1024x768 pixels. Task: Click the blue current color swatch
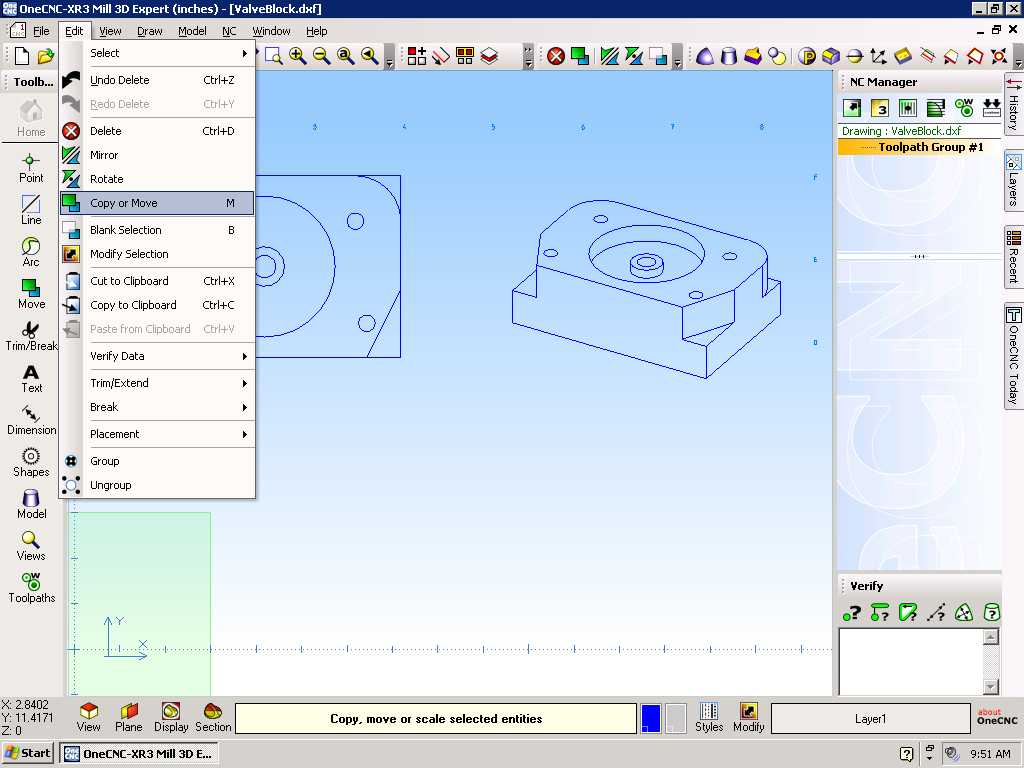click(x=650, y=718)
